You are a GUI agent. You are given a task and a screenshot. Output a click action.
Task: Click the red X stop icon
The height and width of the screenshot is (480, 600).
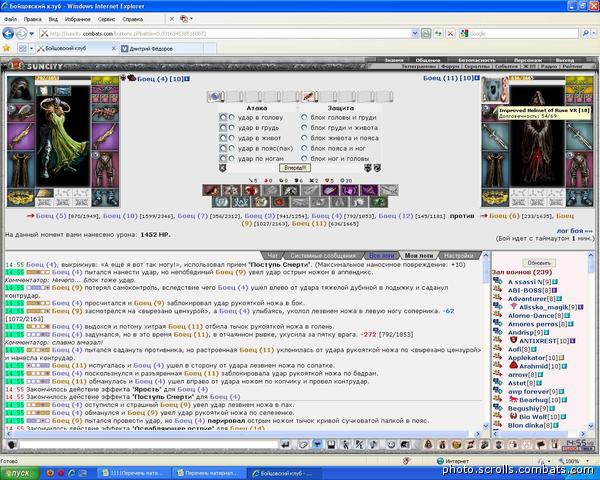point(450,34)
